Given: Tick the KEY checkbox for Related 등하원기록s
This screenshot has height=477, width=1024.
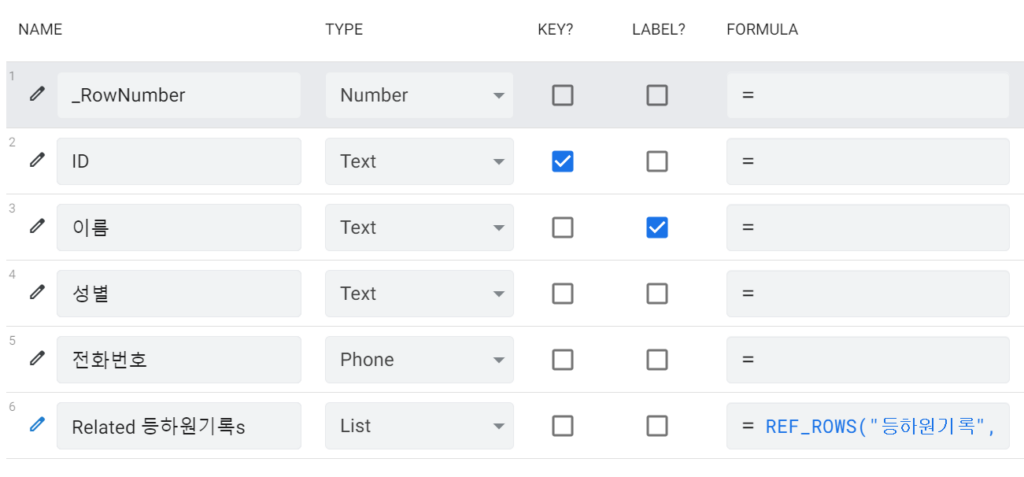Looking at the screenshot, I should [x=562, y=426].
